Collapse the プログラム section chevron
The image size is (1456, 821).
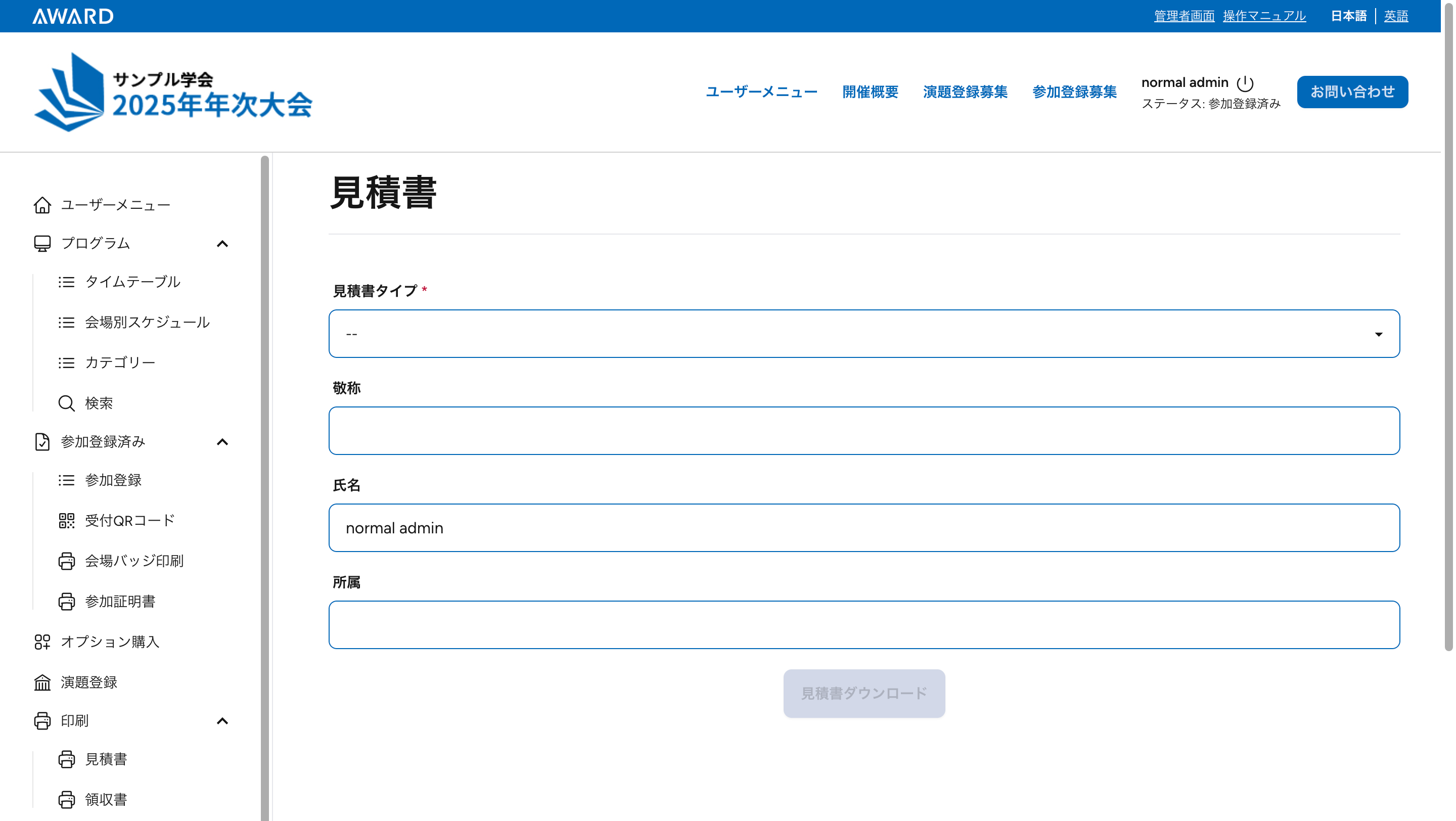pos(222,244)
